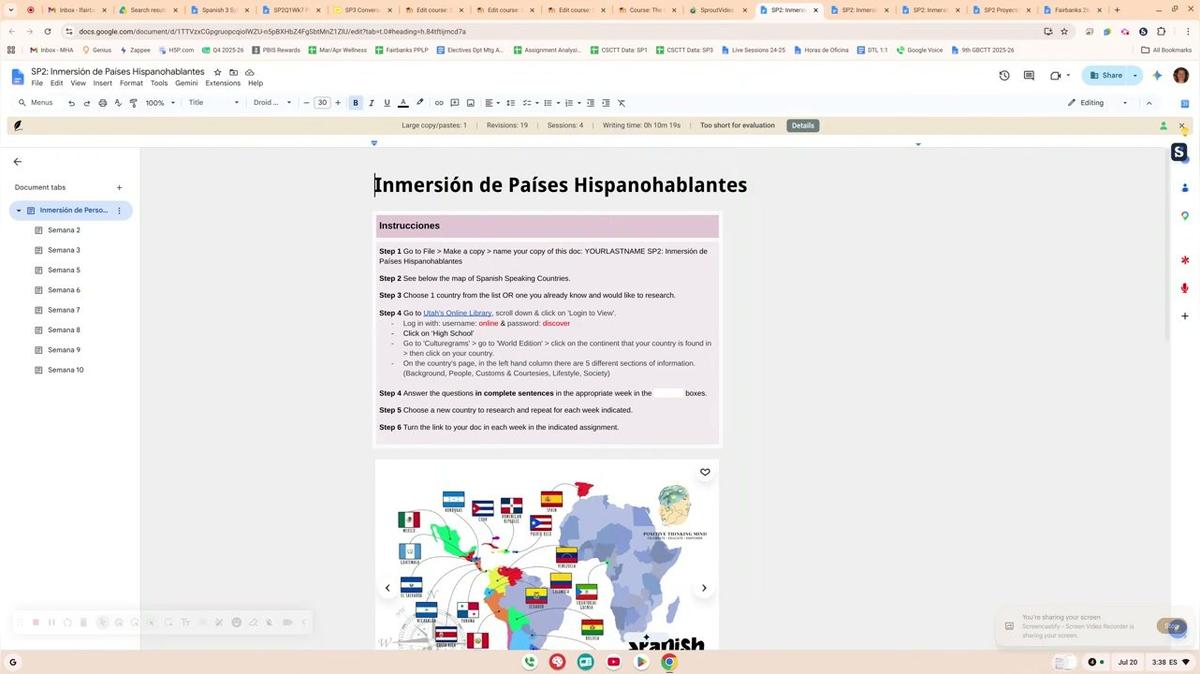Click the Details button in report bar
Screen dimensions: 1200x674
click(x=803, y=126)
